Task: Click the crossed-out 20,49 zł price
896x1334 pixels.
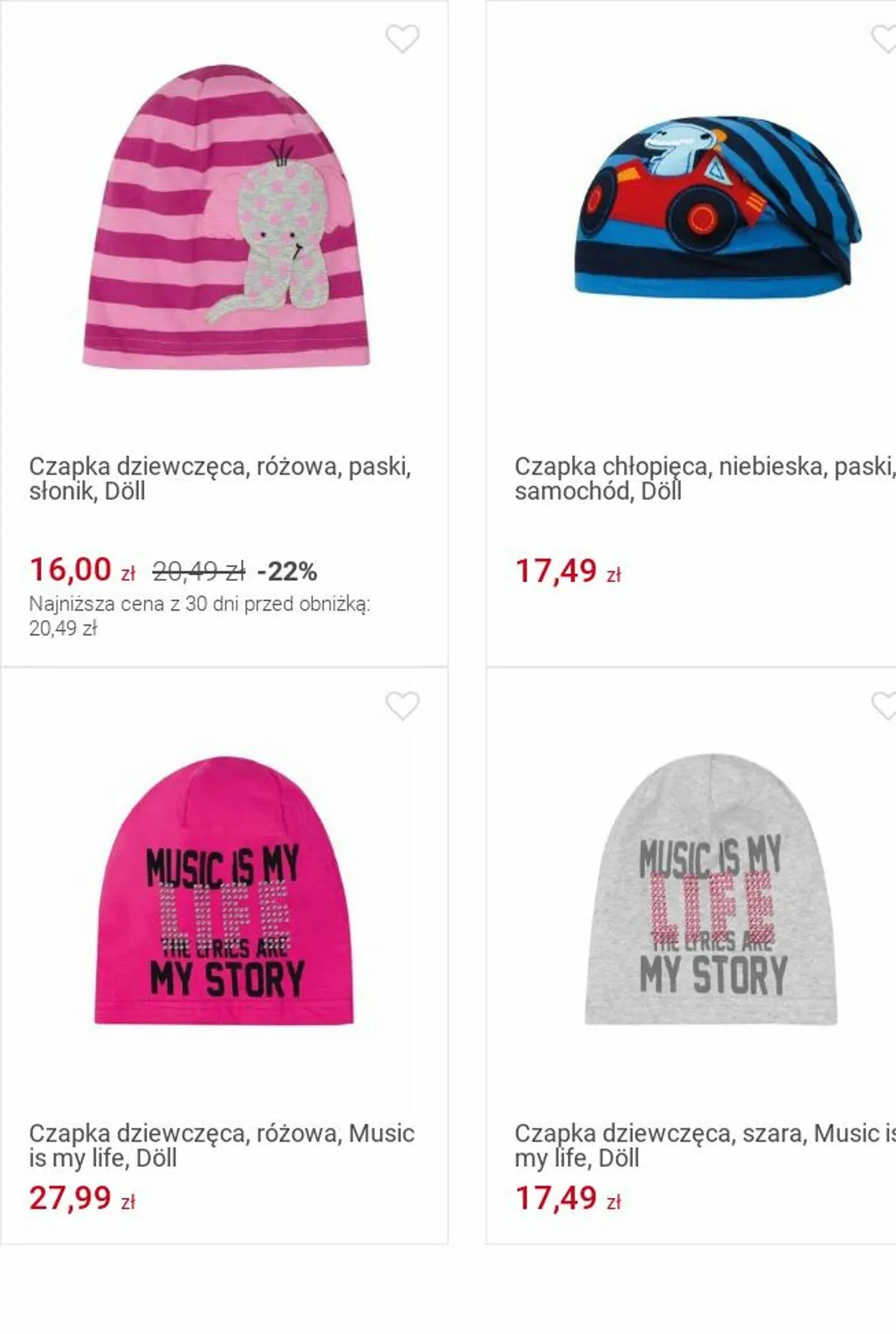Action: (199, 571)
